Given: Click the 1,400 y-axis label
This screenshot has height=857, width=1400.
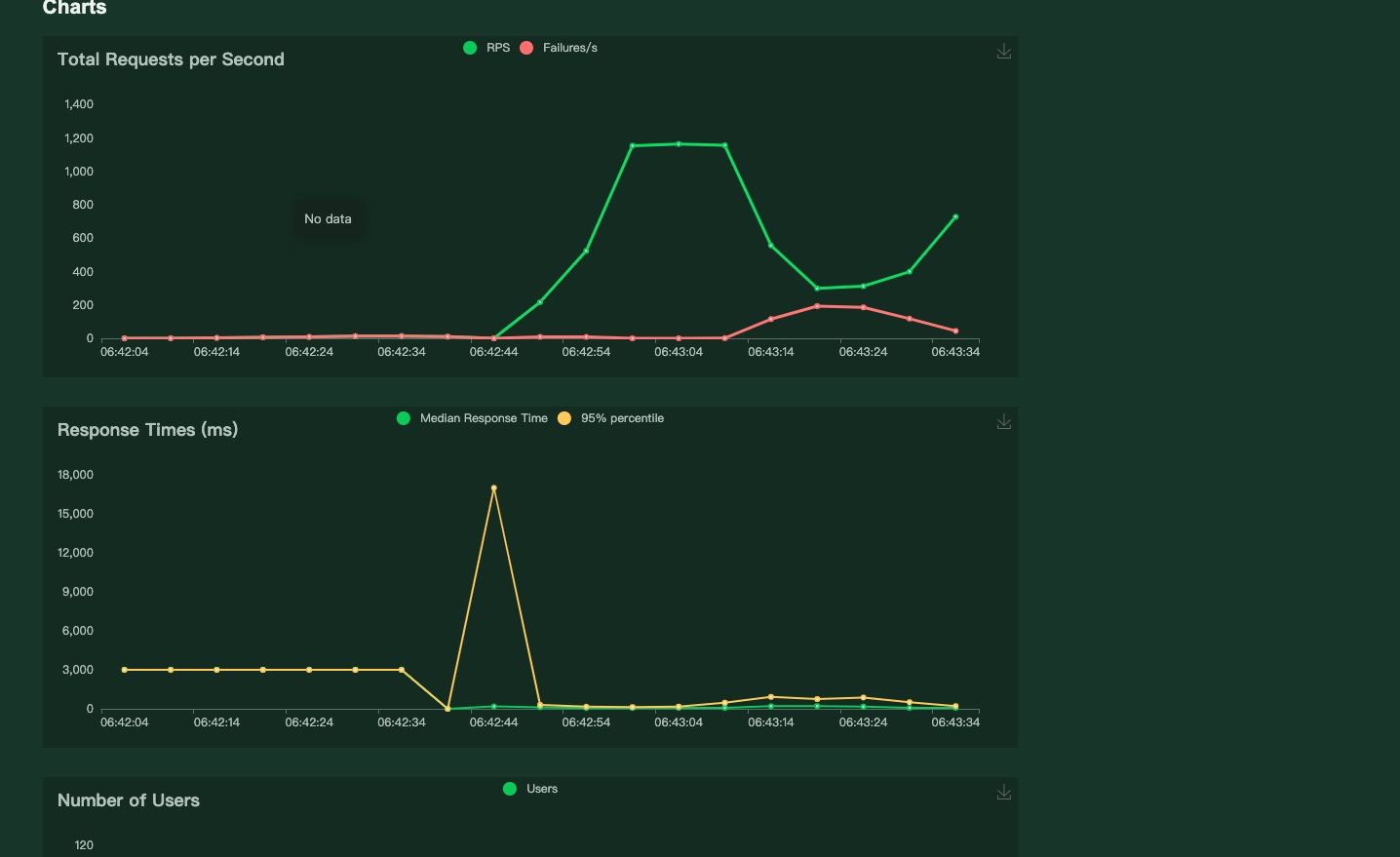Looking at the screenshot, I should tap(79, 104).
